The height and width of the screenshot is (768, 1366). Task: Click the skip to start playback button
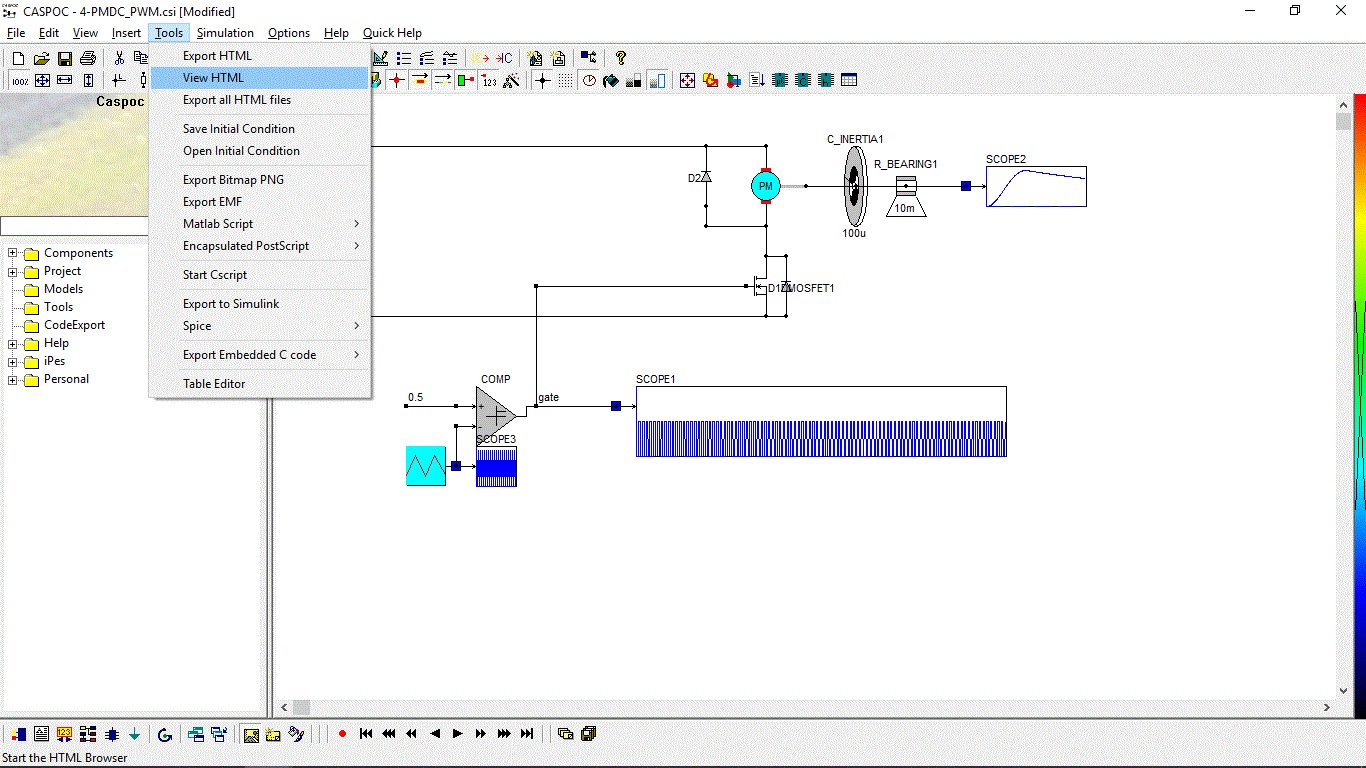point(365,734)
